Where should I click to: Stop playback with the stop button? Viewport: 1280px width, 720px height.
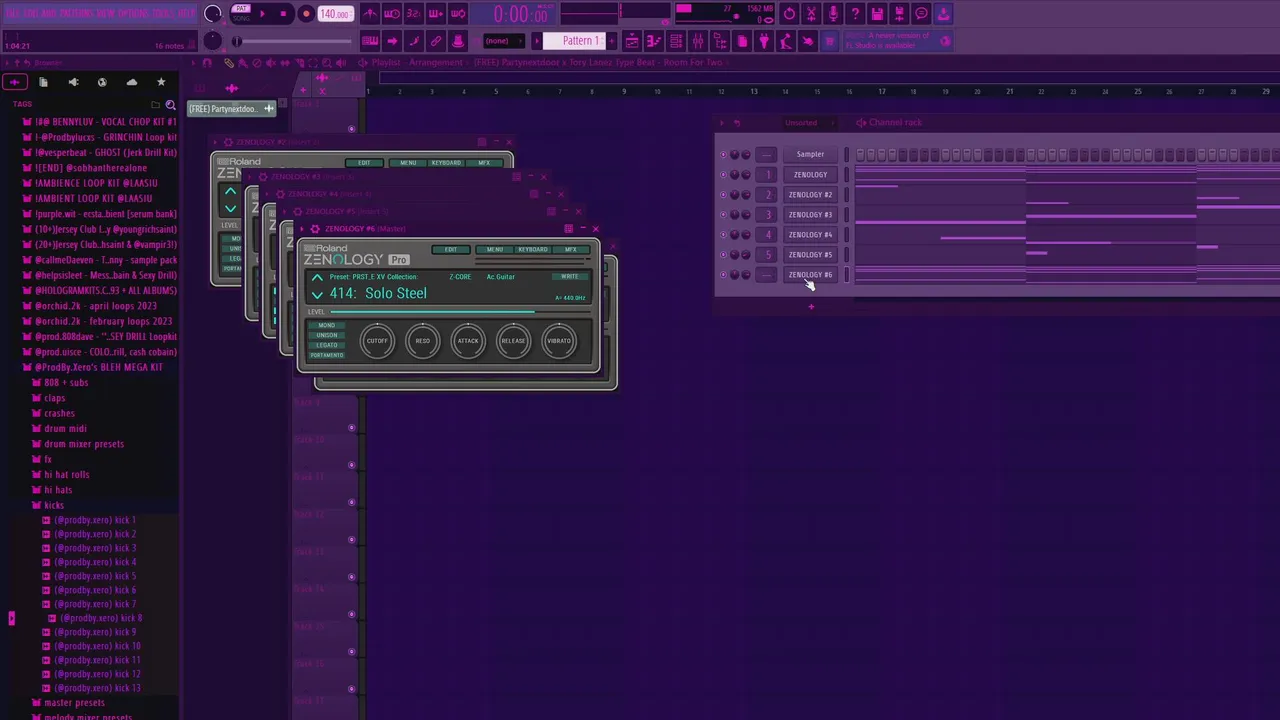pos(284,14)
